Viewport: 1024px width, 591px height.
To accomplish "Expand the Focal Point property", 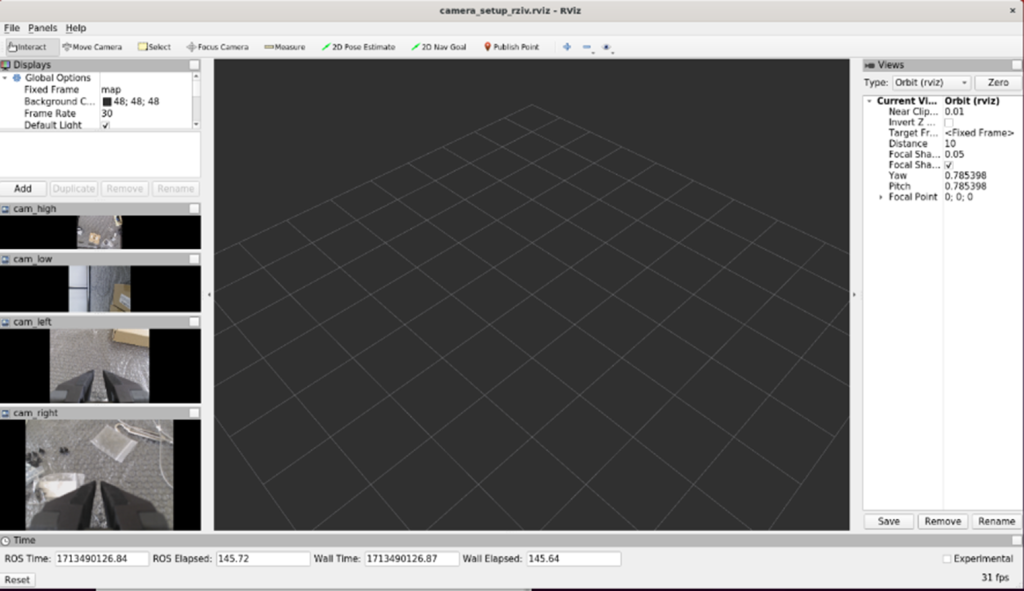I will [881, 197].
